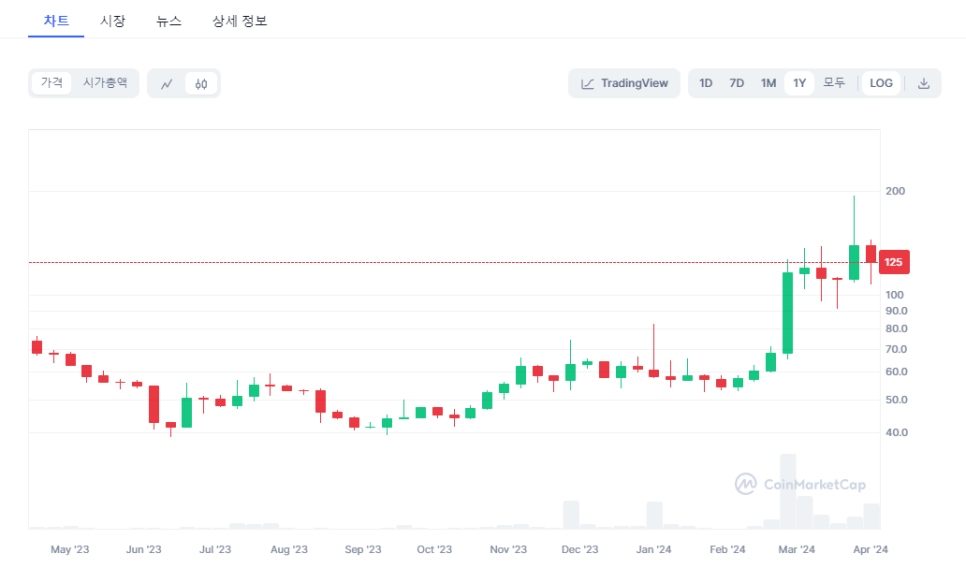966x583 pixels.
Task: Click the Jun '23 axis label
Action: tap(144, 549)
